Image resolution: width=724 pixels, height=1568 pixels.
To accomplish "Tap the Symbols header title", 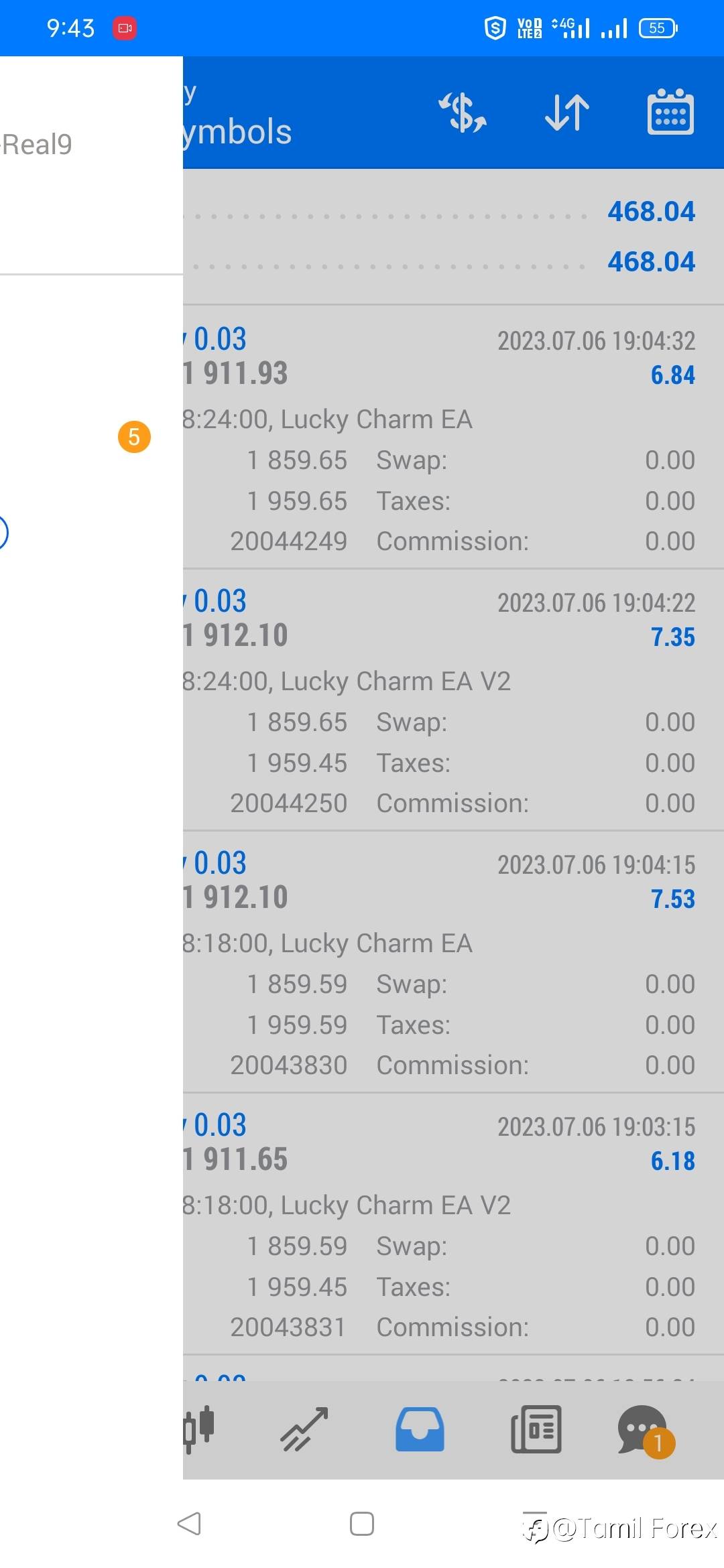I will [237, 132].
